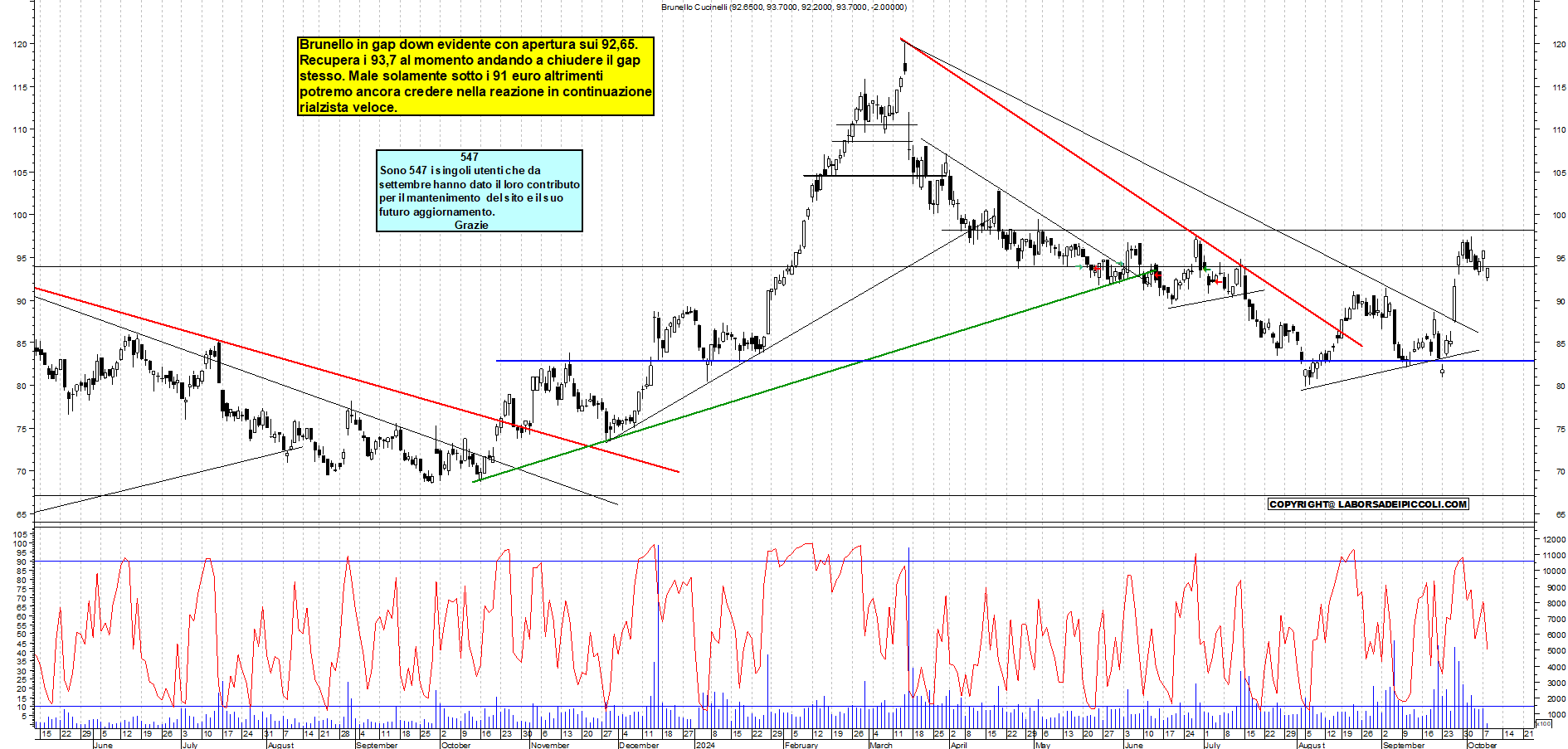1568x749 pixels.
Task: Click the oscillator scale value 50
Action: point(21,635)
